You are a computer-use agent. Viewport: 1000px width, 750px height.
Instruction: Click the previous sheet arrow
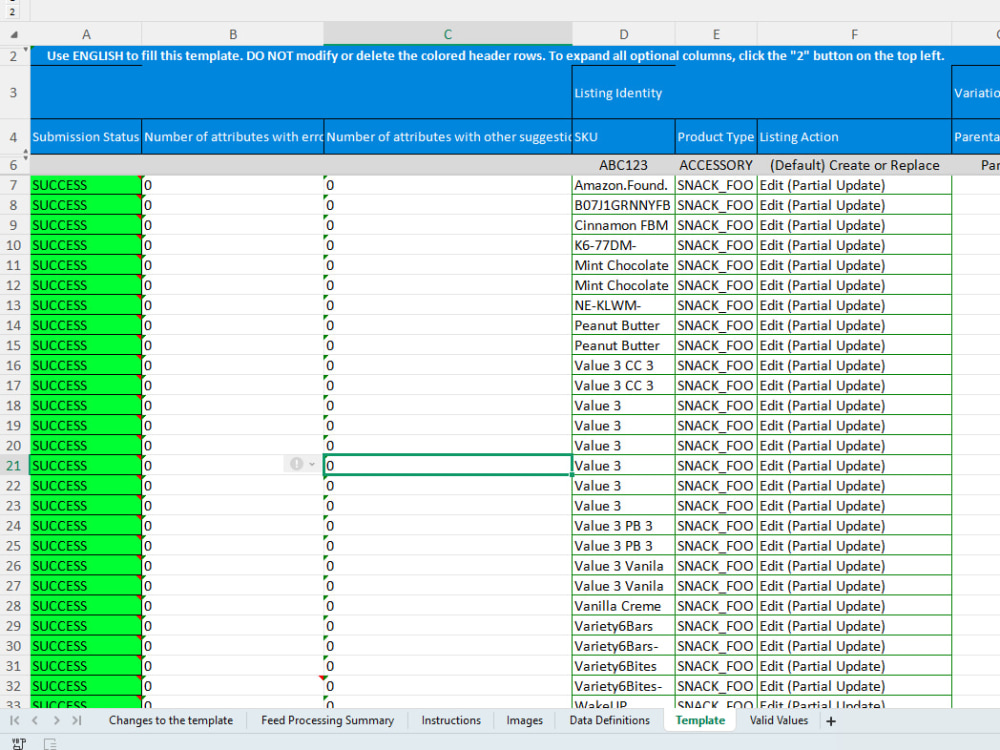35,721
